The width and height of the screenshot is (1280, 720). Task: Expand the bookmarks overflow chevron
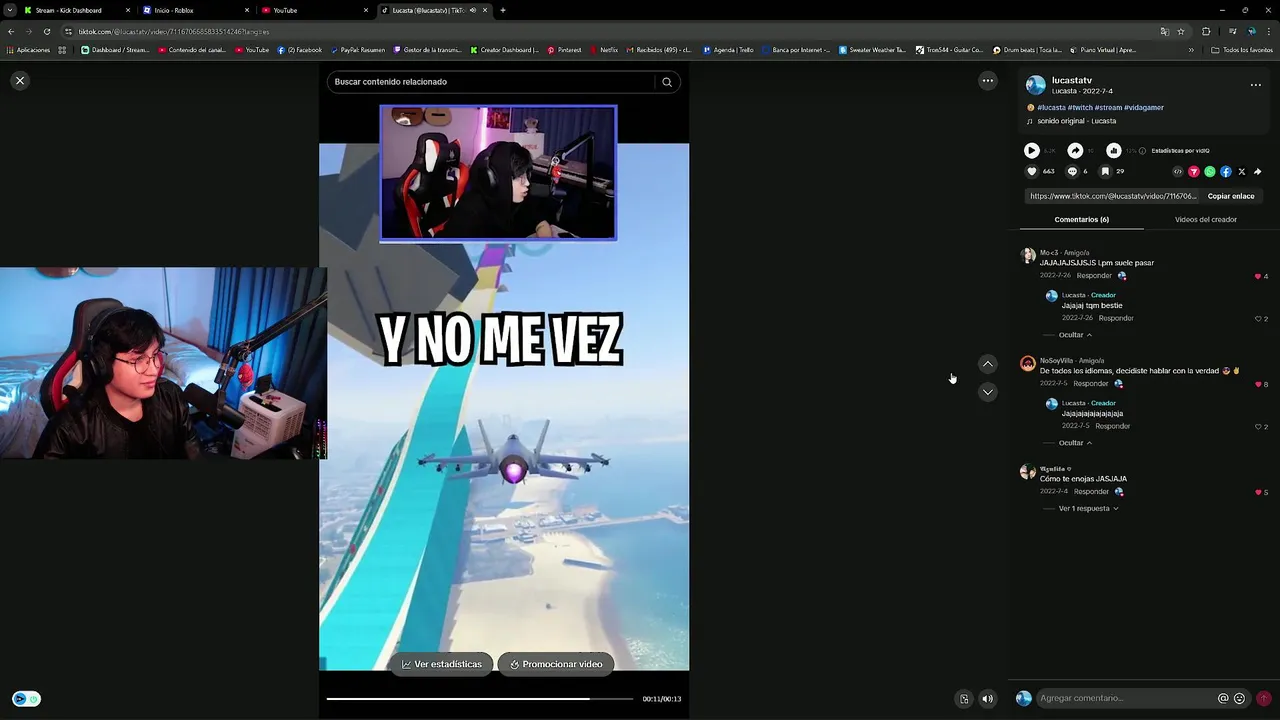(x=1191, y=50)
